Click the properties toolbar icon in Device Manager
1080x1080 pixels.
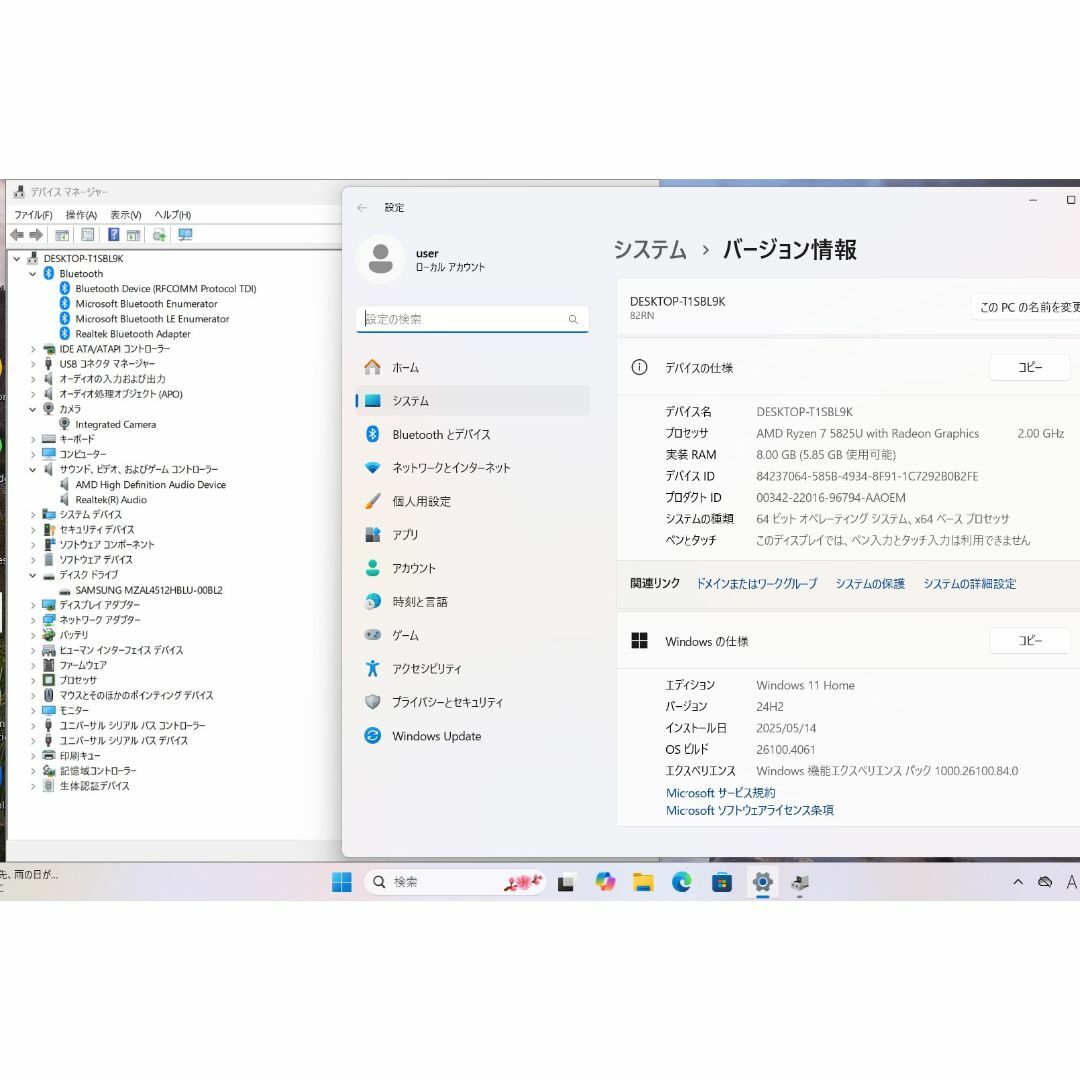point(87,235)
